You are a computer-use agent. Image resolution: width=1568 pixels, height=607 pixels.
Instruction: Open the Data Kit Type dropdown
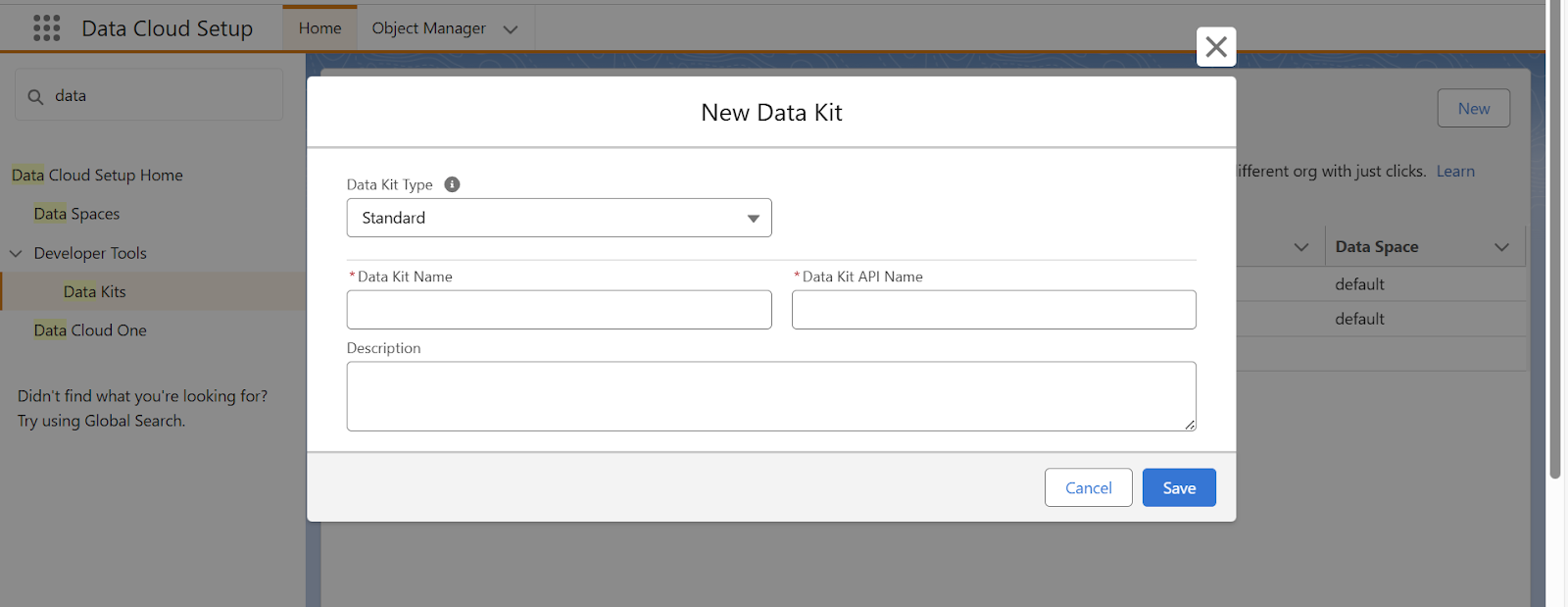(559, 218)
